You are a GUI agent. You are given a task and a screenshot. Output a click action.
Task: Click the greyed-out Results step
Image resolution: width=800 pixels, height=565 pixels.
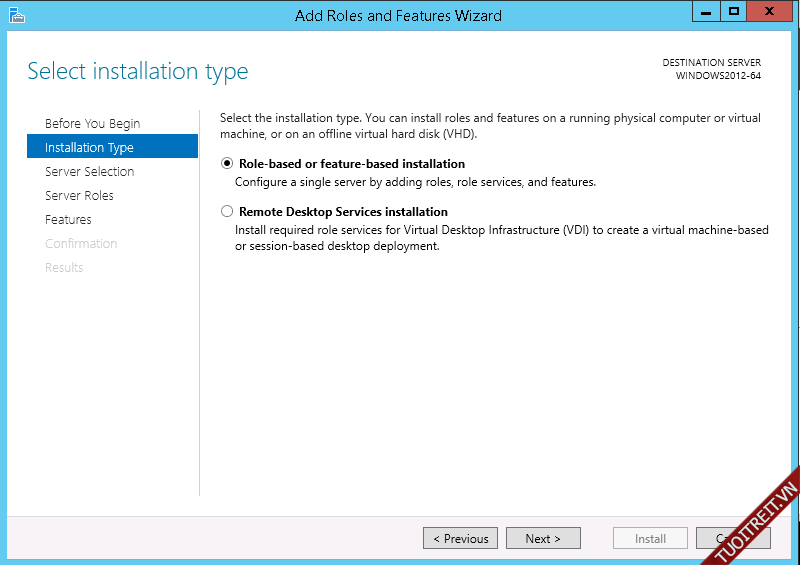[64, 267]
